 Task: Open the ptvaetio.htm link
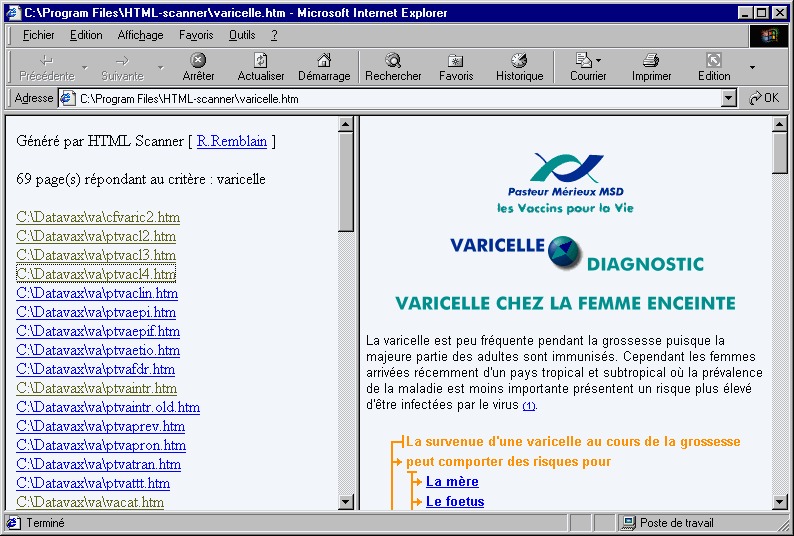[x=98, y=350]
